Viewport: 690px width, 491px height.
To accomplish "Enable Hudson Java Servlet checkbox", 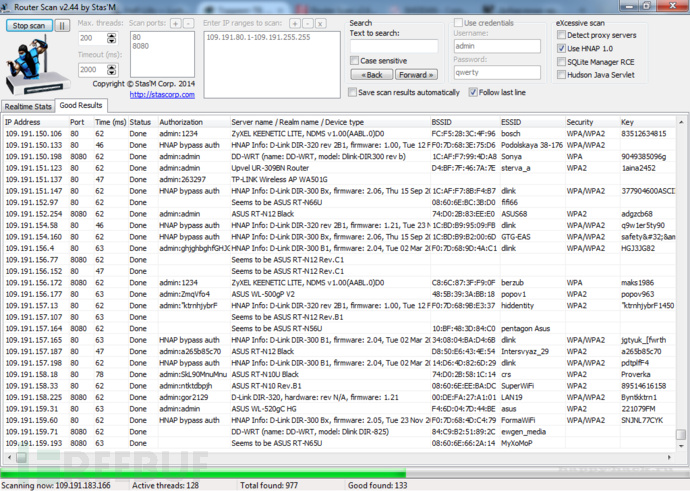I will point(562,75).
